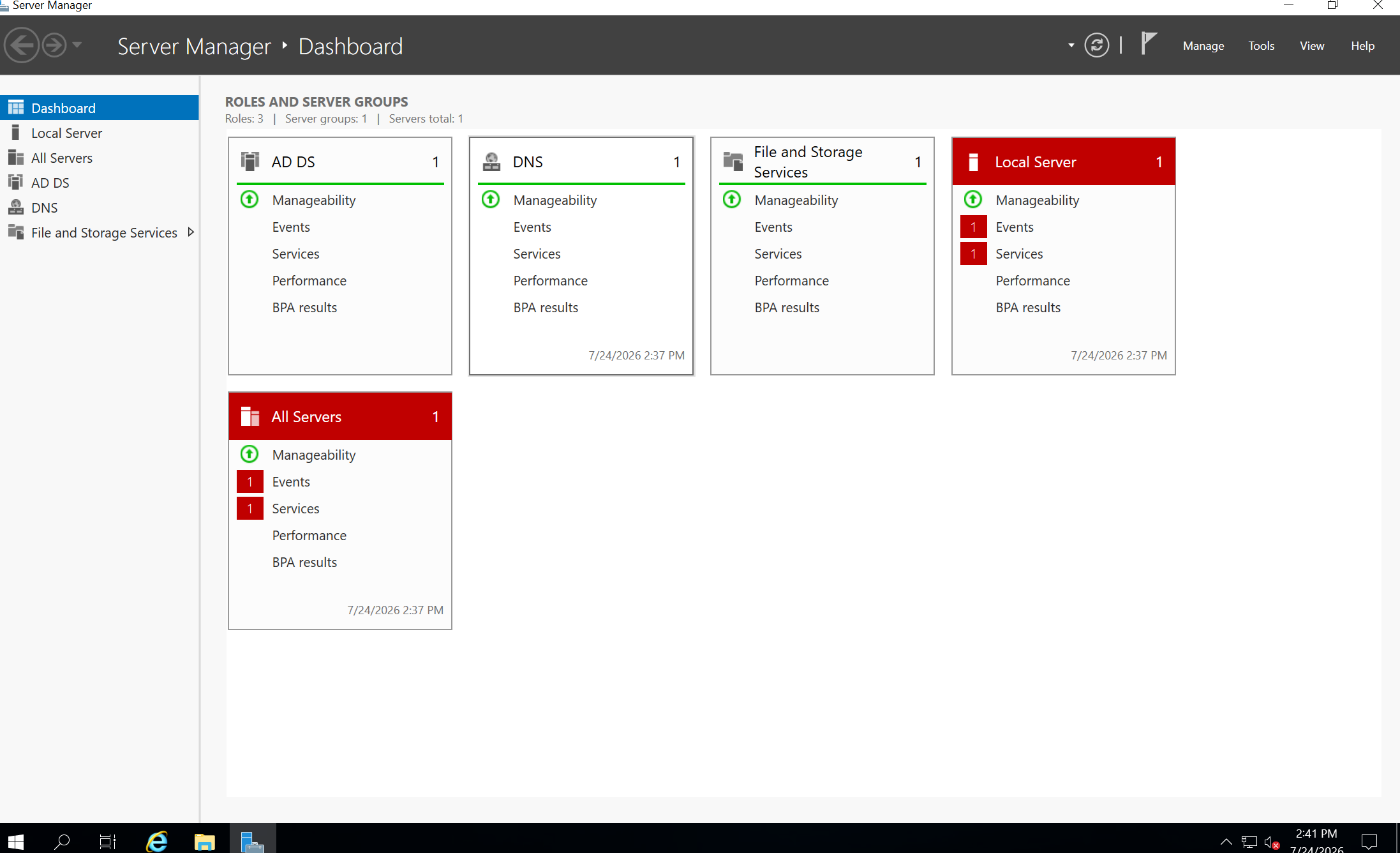This screenshot has width=1400, height=853.
Task: Open BPA results in File and Storage tile
Action: pyautogui.click(x=787, y=308)
